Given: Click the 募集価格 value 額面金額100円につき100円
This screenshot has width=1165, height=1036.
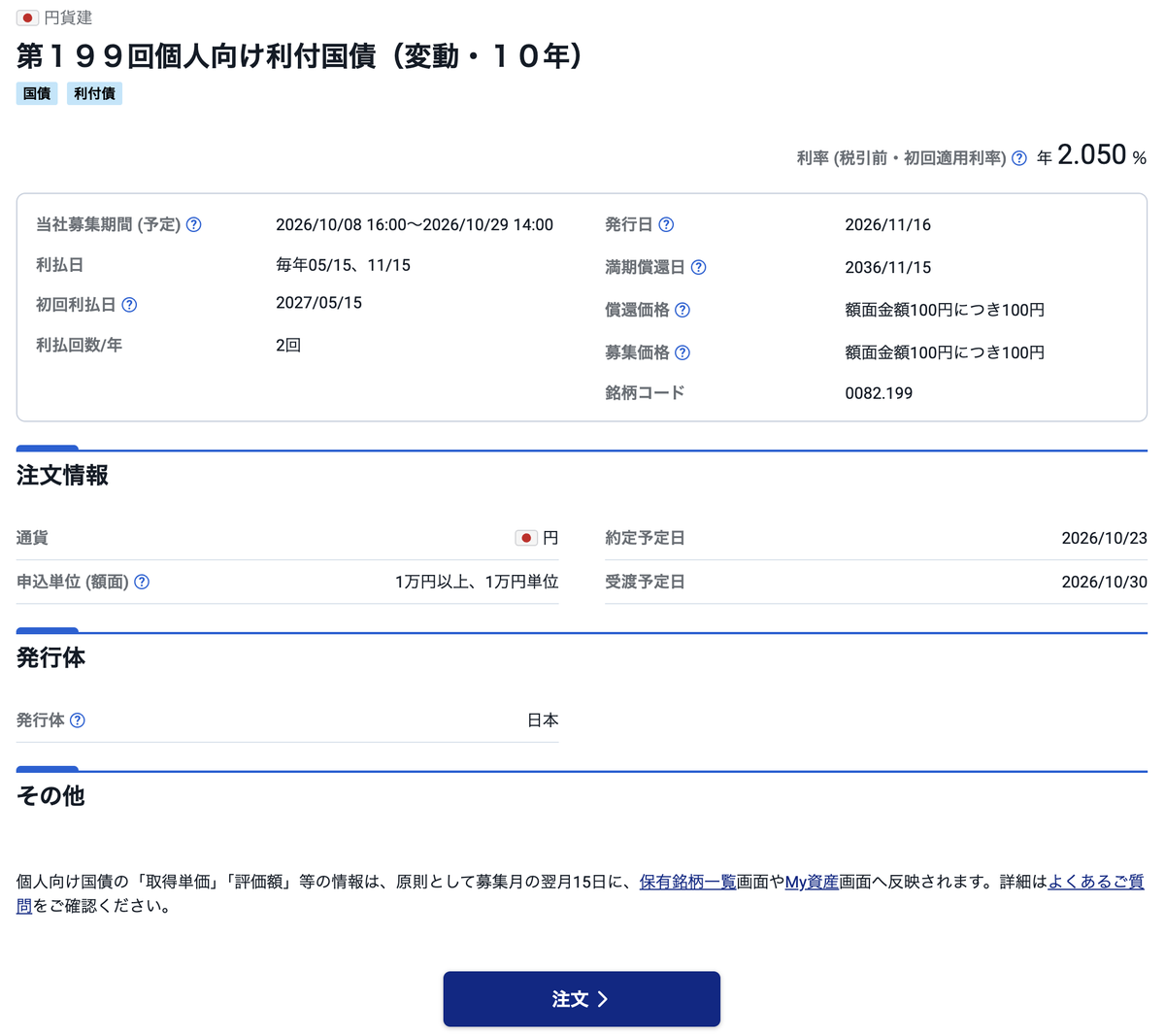Looking at the screenshot, I should [945, 352].
